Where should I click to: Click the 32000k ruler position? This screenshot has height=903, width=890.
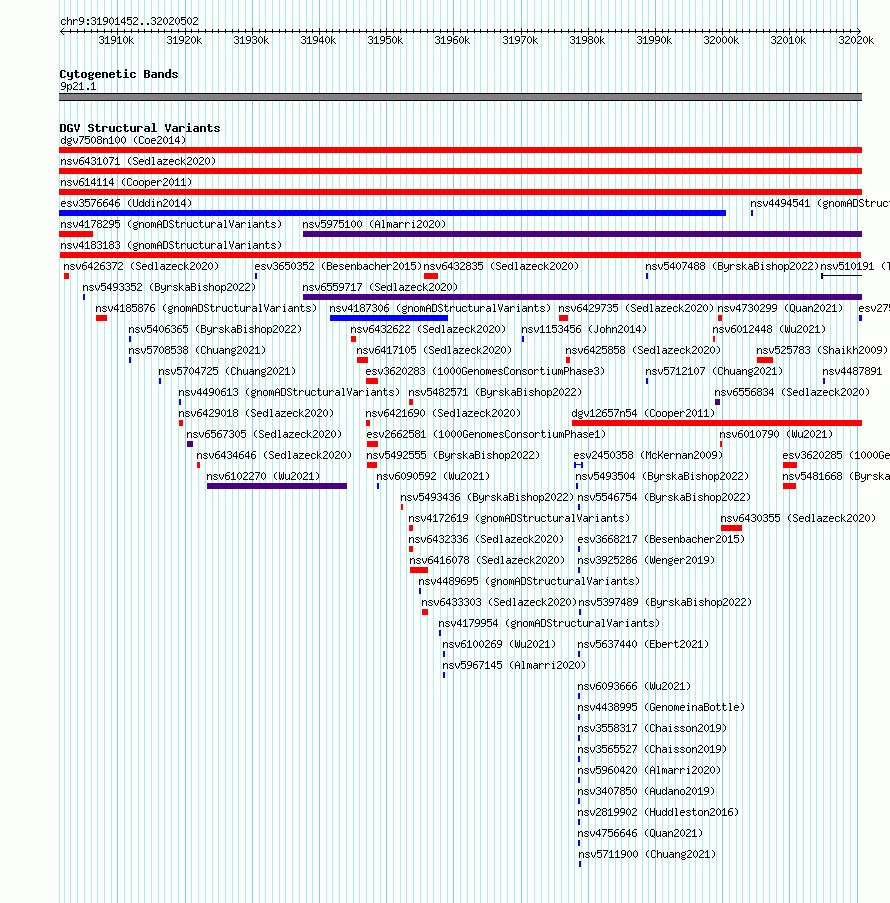pos(721,40)
